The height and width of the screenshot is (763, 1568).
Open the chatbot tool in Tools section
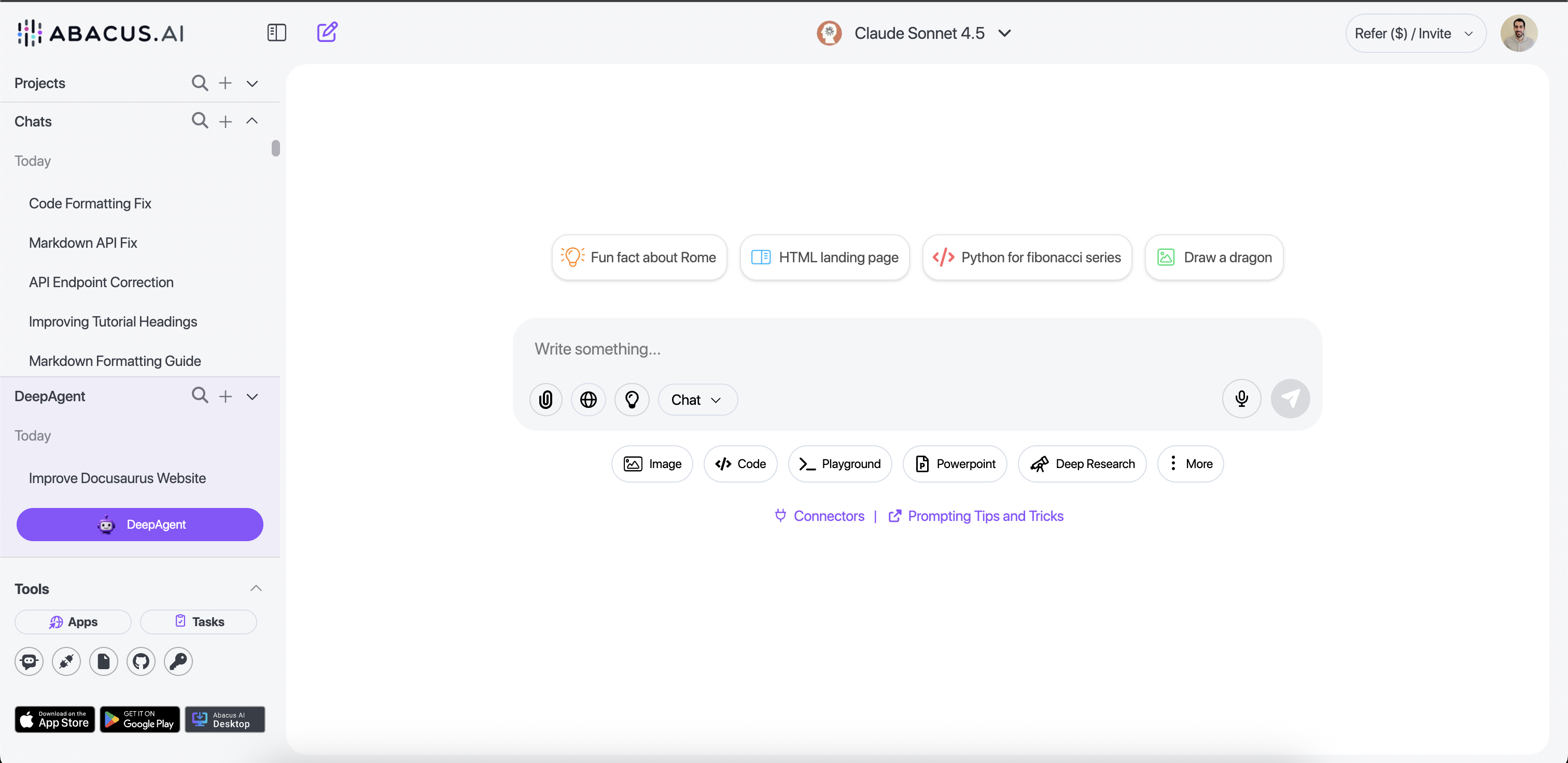(x=29, y=661)
